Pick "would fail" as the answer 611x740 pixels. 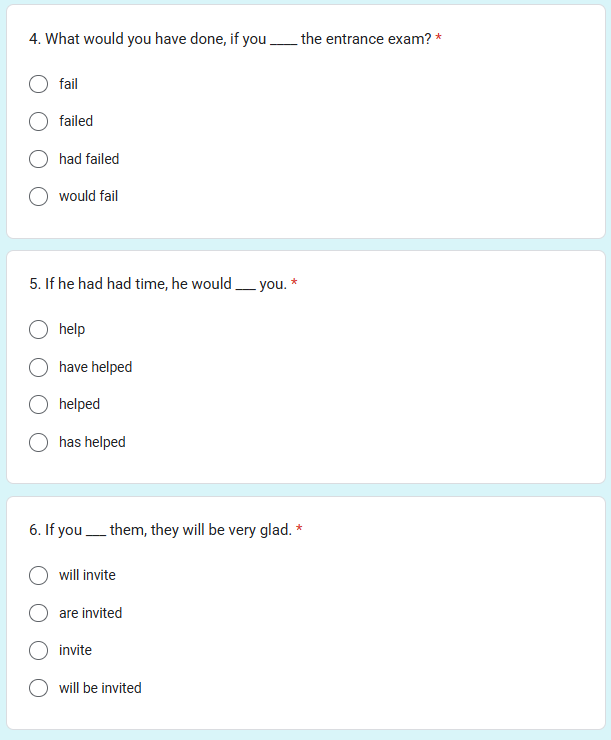point(38,196)
